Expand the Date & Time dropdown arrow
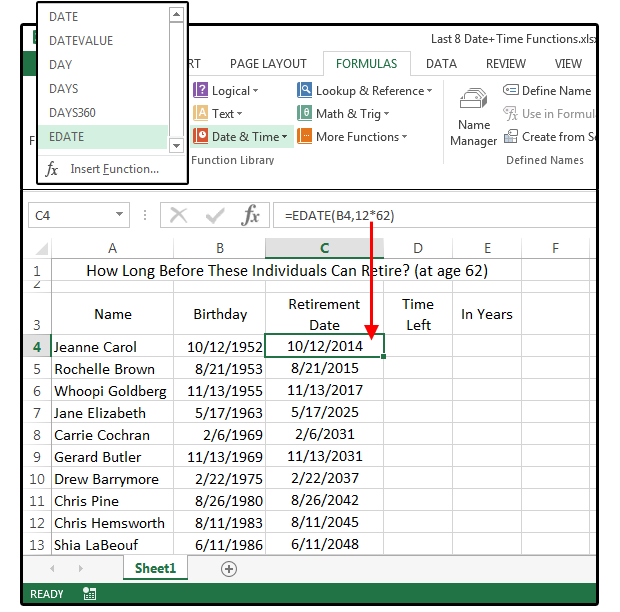Image resolution: width=620 pixels, height=612 pixels. (x=284, y=137)
